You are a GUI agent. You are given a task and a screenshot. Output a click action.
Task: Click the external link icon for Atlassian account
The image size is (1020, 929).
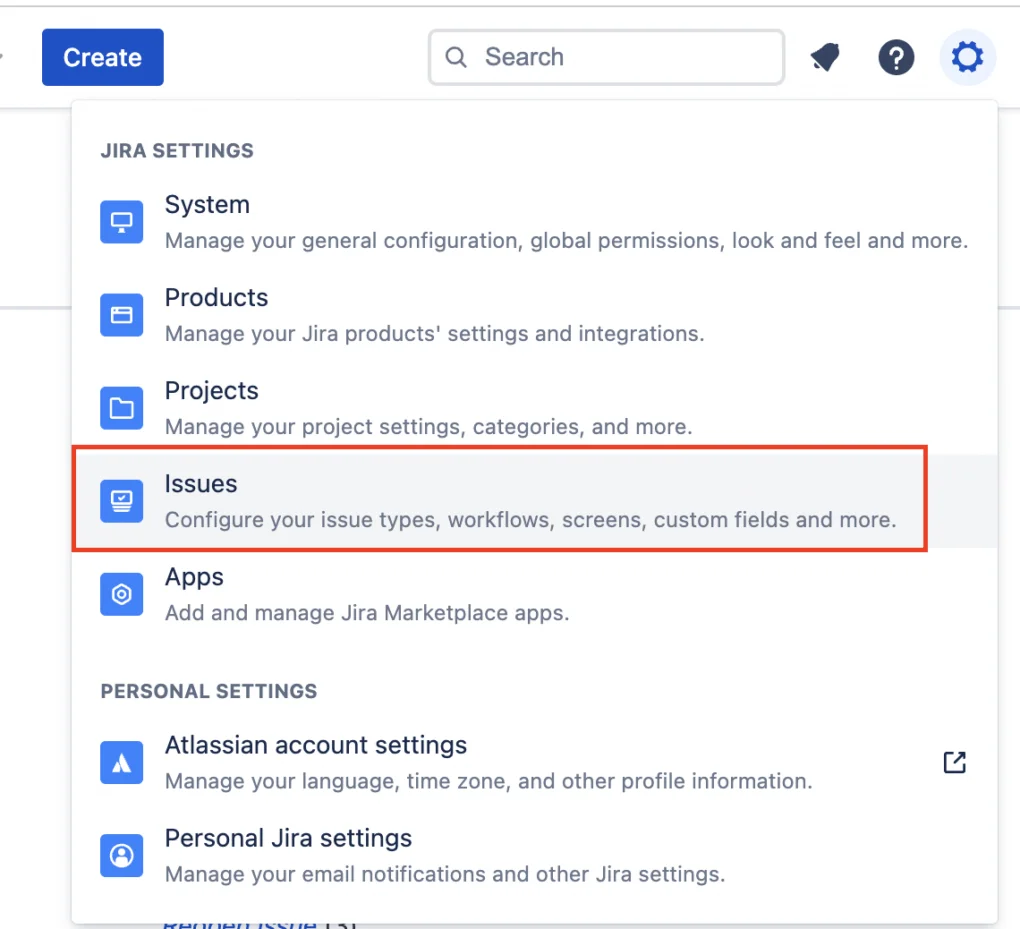[x=954, y=762]
